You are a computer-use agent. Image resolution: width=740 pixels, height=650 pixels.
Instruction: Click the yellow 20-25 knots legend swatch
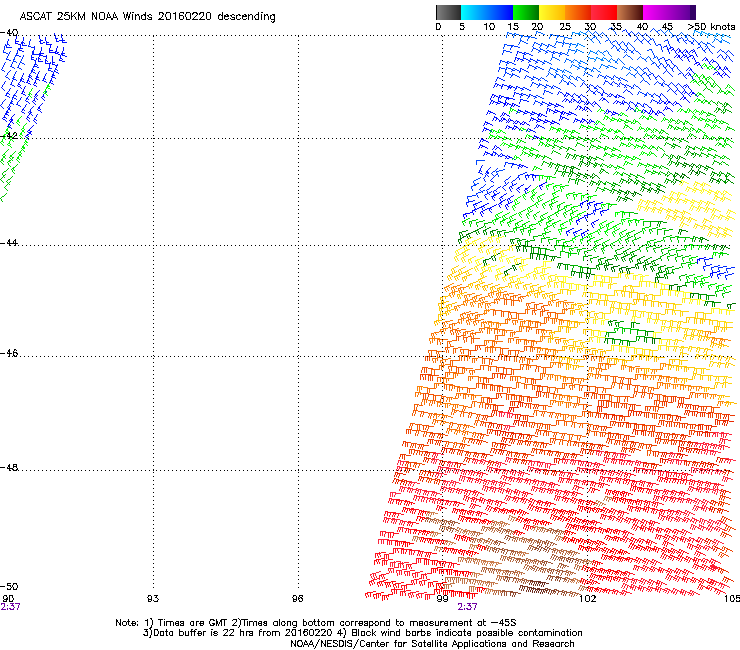552,12
